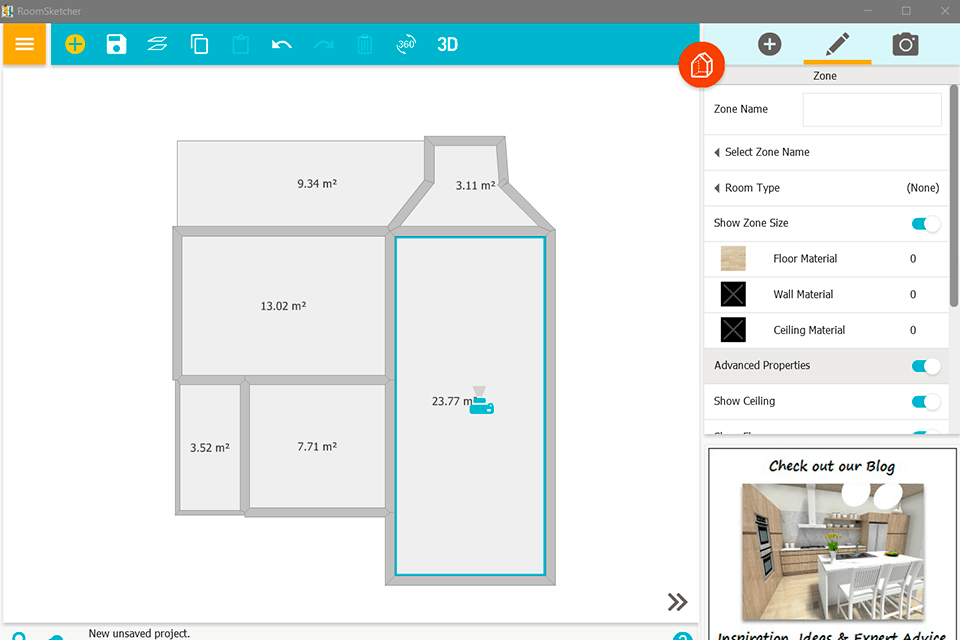Undo the last action
The width and height of the screenshot is (960, 640).
[282, 44]
